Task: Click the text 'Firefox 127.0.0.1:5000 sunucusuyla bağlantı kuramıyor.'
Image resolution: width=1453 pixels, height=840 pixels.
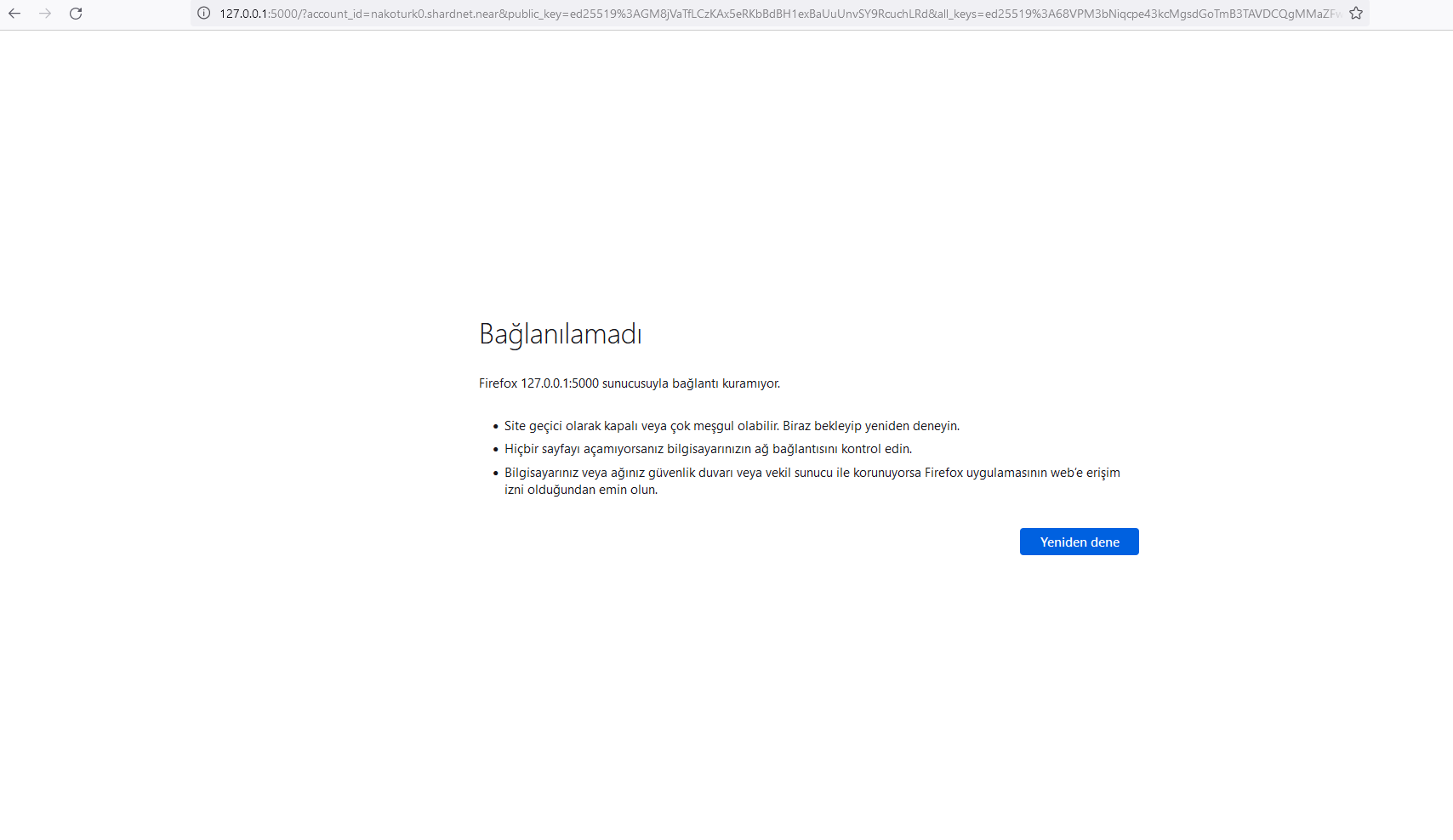Action: 630,383
